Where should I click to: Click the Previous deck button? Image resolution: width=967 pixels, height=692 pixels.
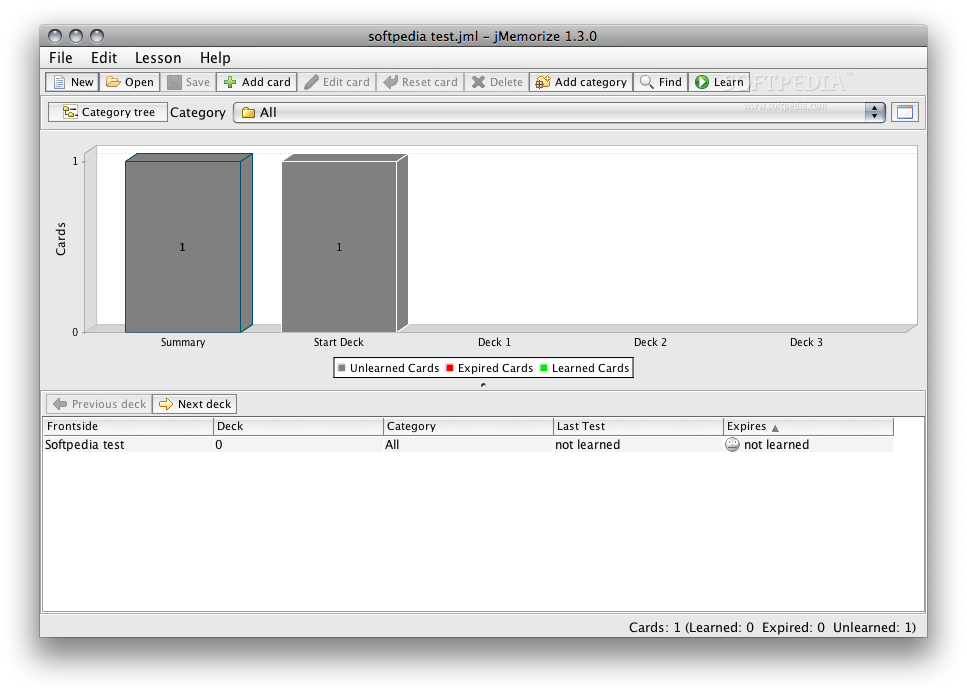99,404
